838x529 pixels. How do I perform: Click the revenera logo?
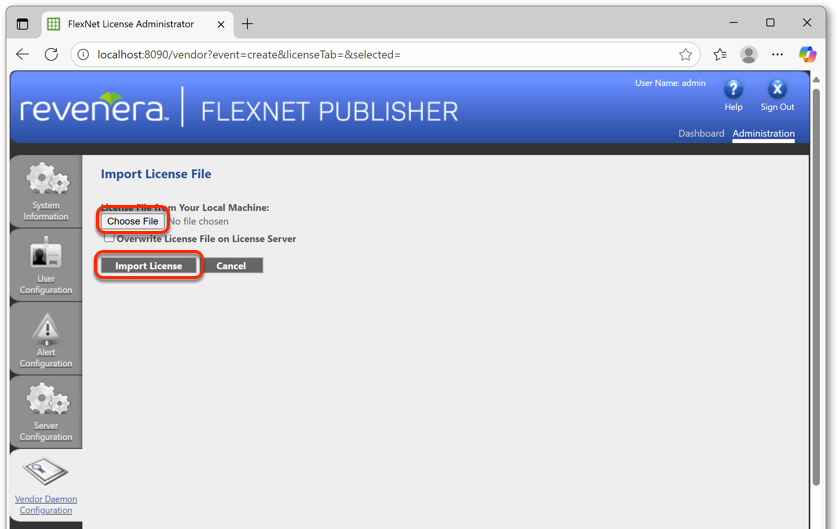94,107
